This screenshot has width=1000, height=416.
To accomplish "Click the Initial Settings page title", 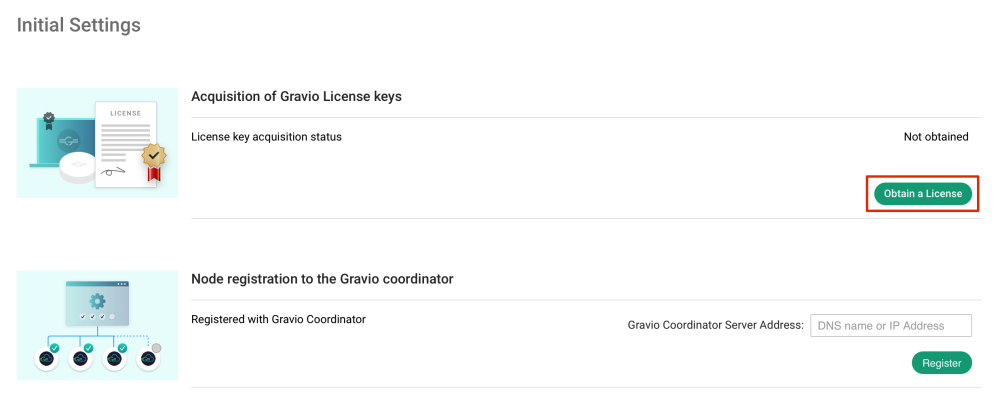I will pyautogui.click(x=78, y=25).
